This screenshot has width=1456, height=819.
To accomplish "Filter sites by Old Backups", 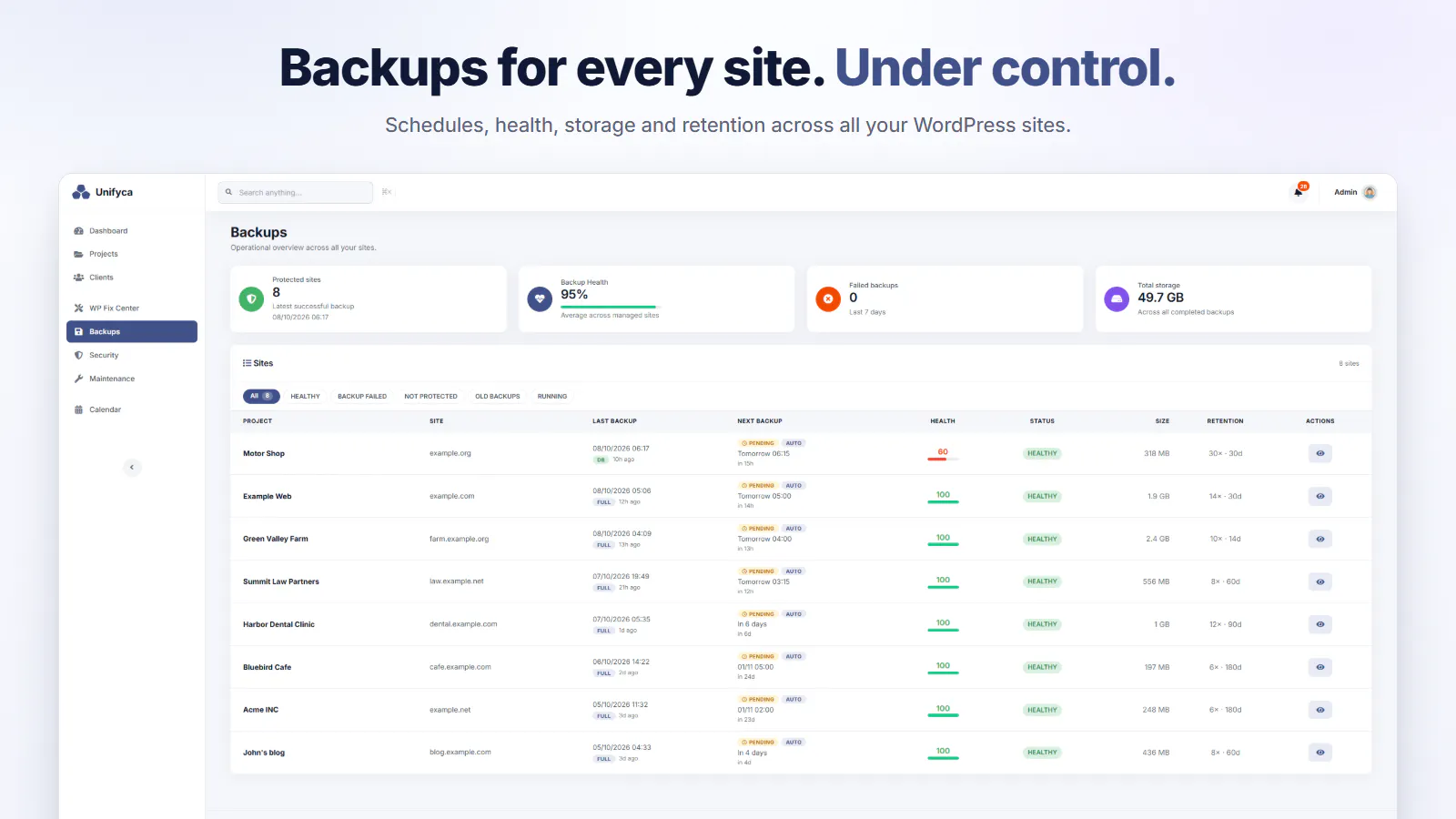I will pyautogui.click(x=498, y=396).
